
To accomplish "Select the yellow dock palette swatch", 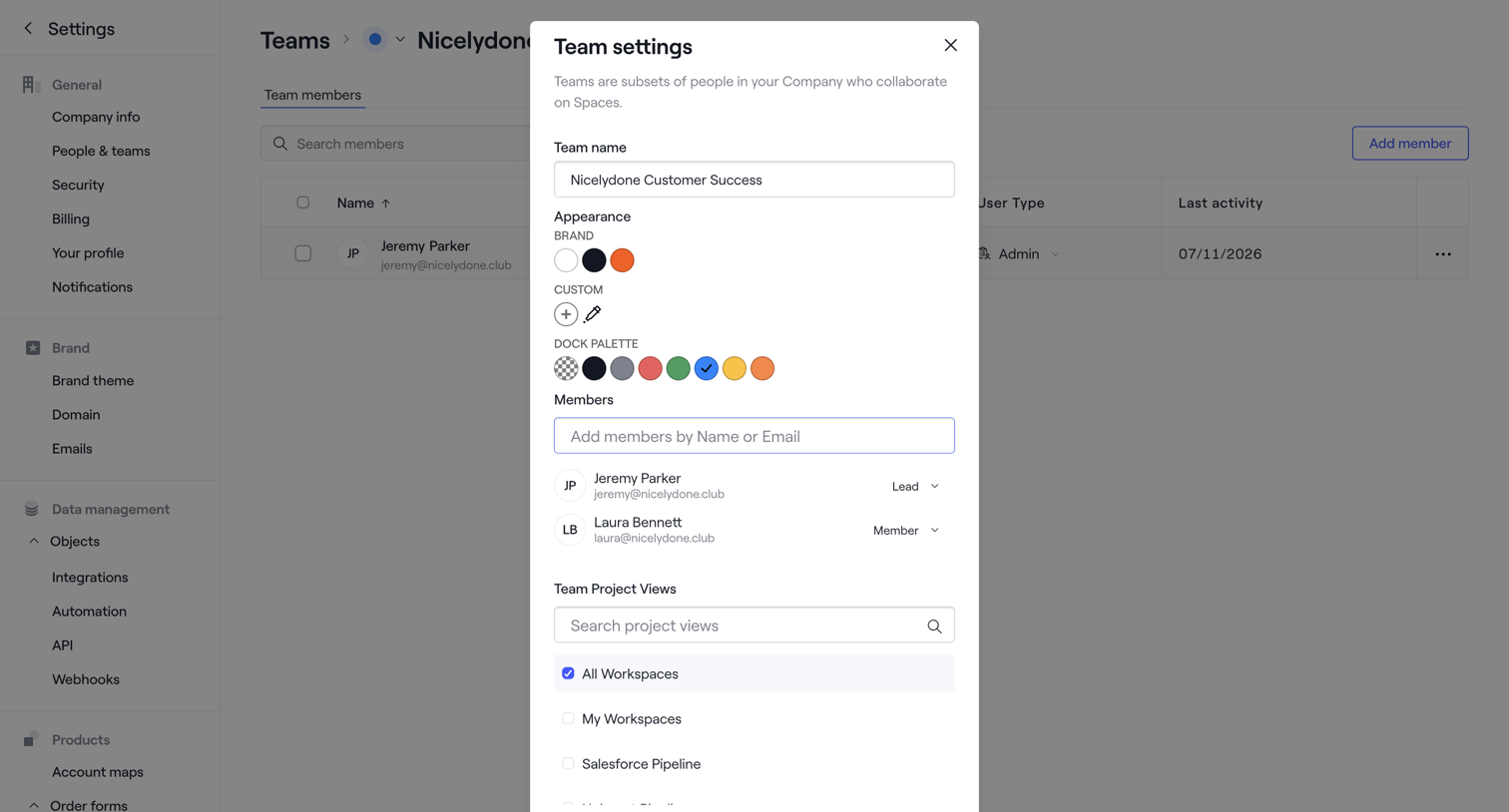I will click(x=734, y=368).
